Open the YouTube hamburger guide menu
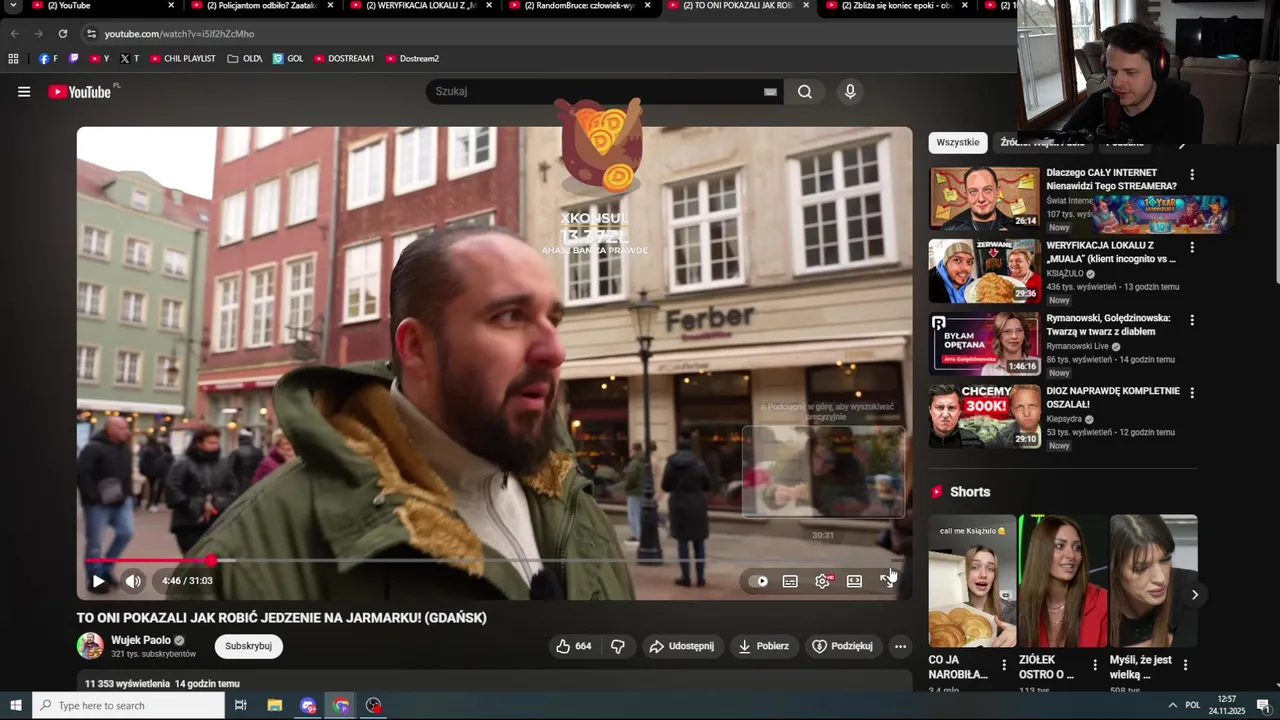 click(x=24, y=92)
